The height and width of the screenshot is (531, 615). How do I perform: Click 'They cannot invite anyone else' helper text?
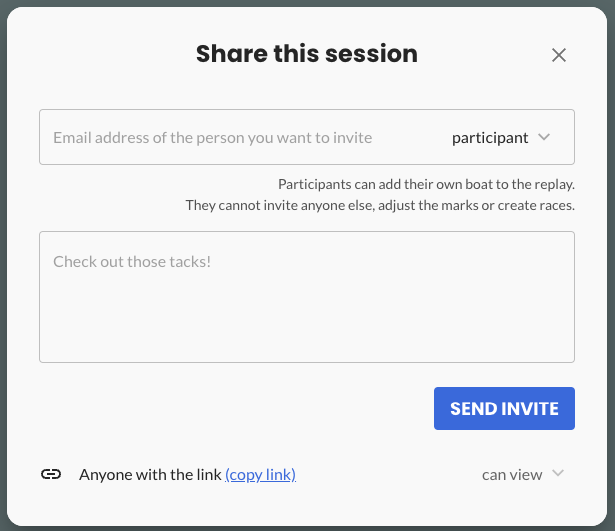pos(380,205)
